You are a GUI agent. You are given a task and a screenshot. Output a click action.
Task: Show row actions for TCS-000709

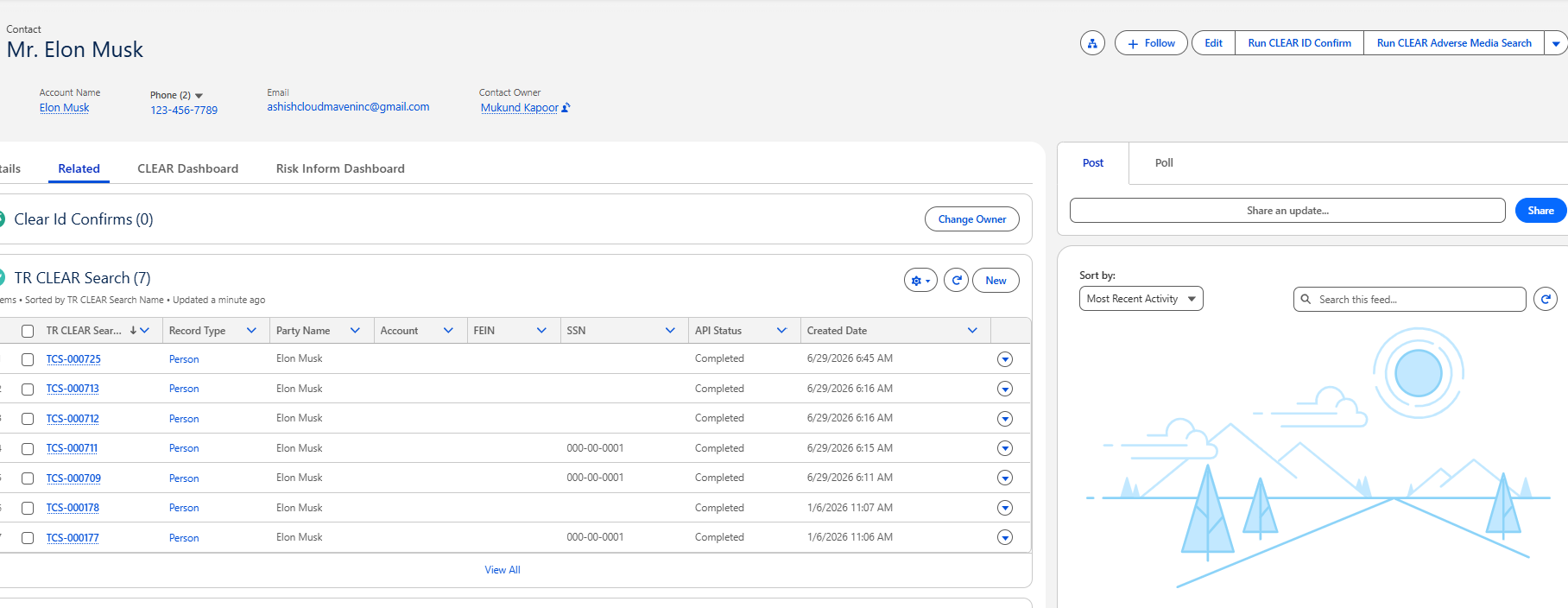(x=1004, y=478)
